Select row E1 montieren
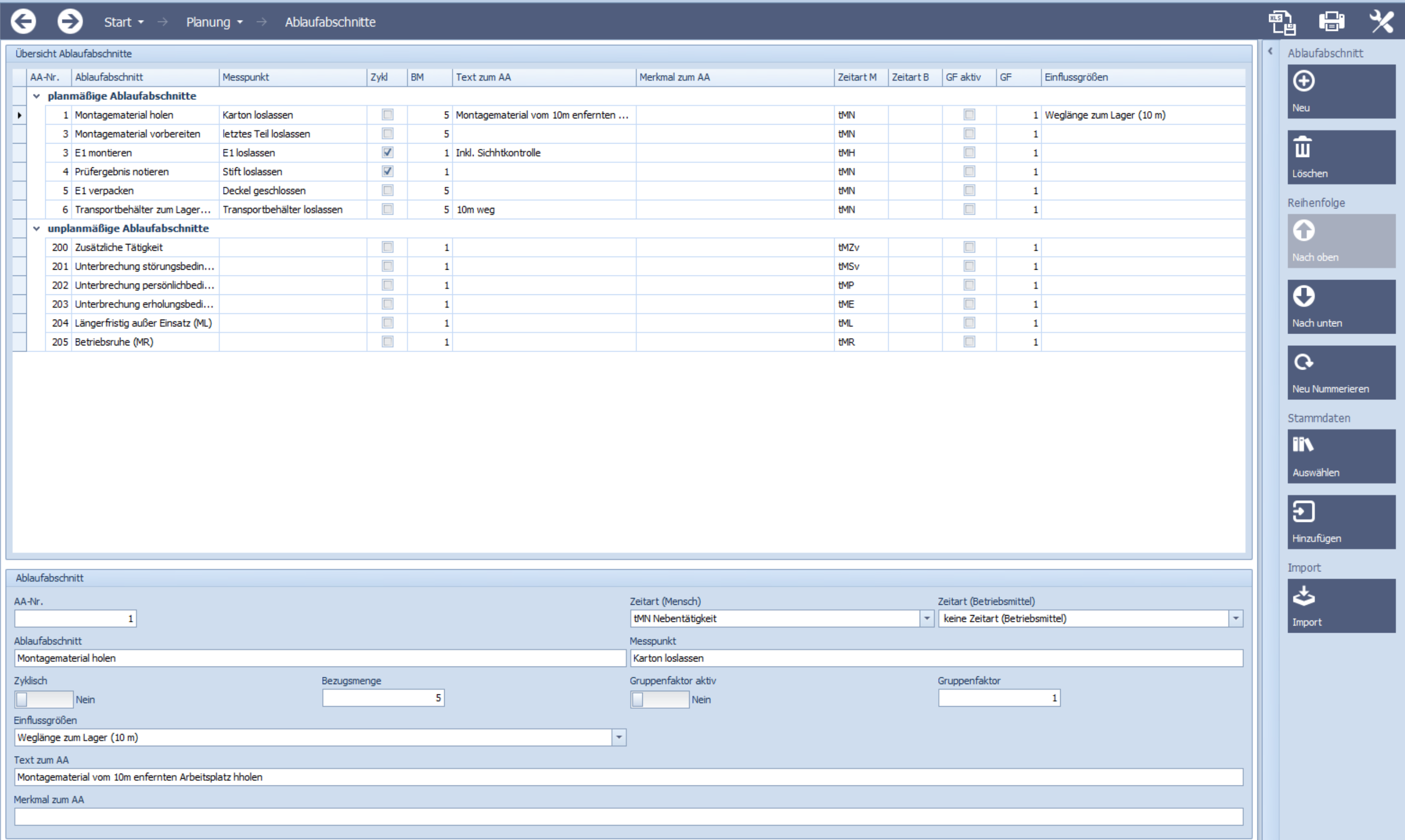This screenshot has height=840, width=1405. 629,153
